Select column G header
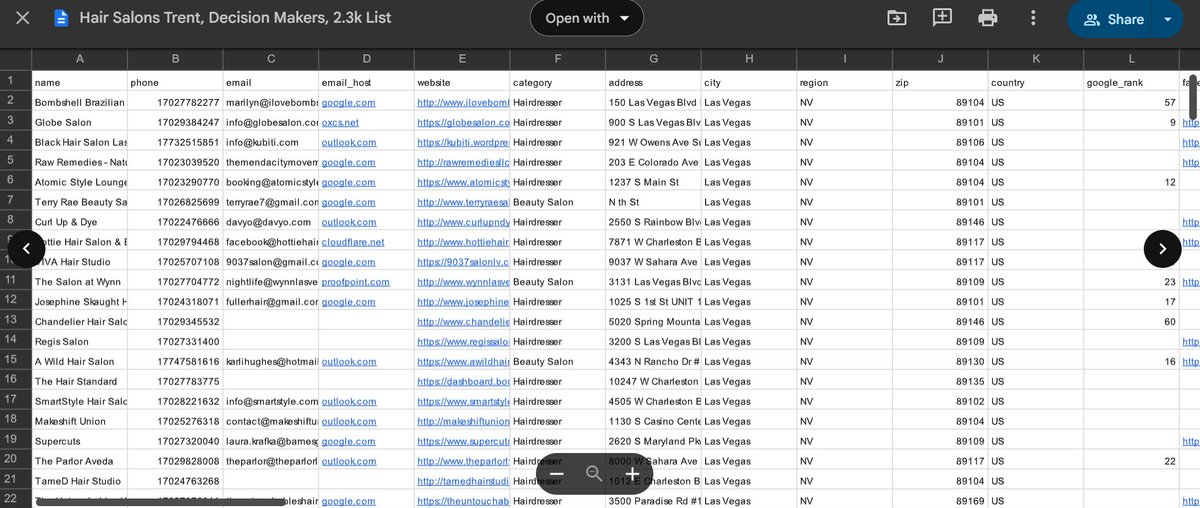The height and width of the screenshot is (508, 1200). [x=653, y=60]
